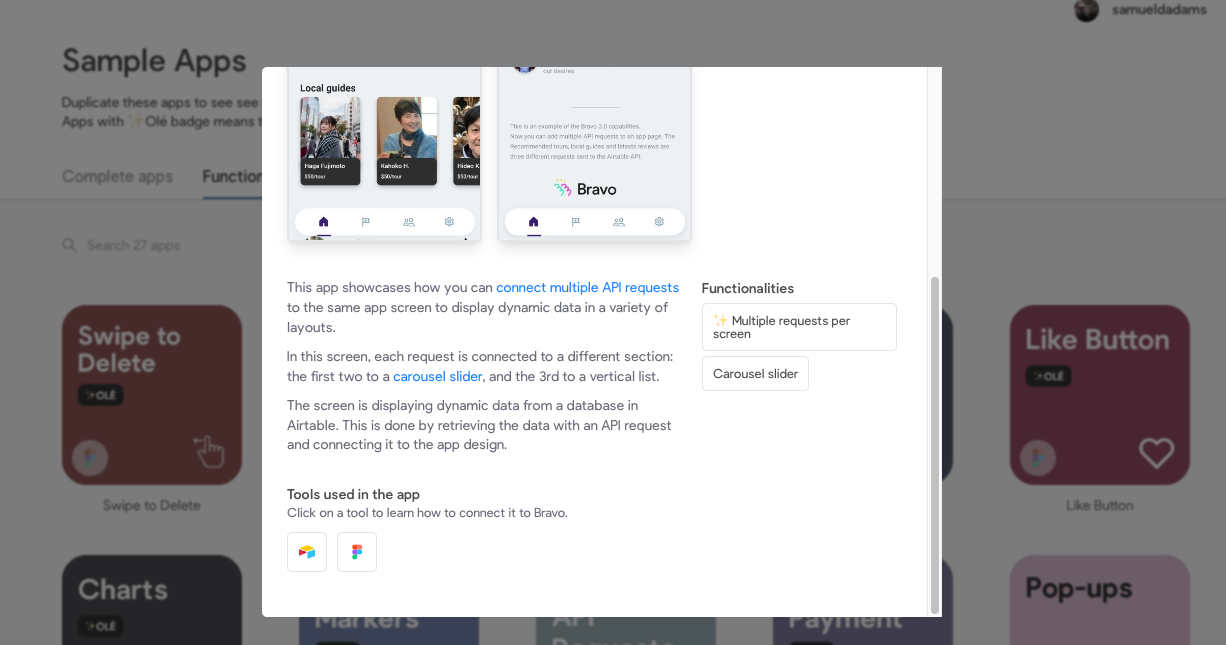
Task: Open the Like Button sample app card
Action: click(1100, 395)
